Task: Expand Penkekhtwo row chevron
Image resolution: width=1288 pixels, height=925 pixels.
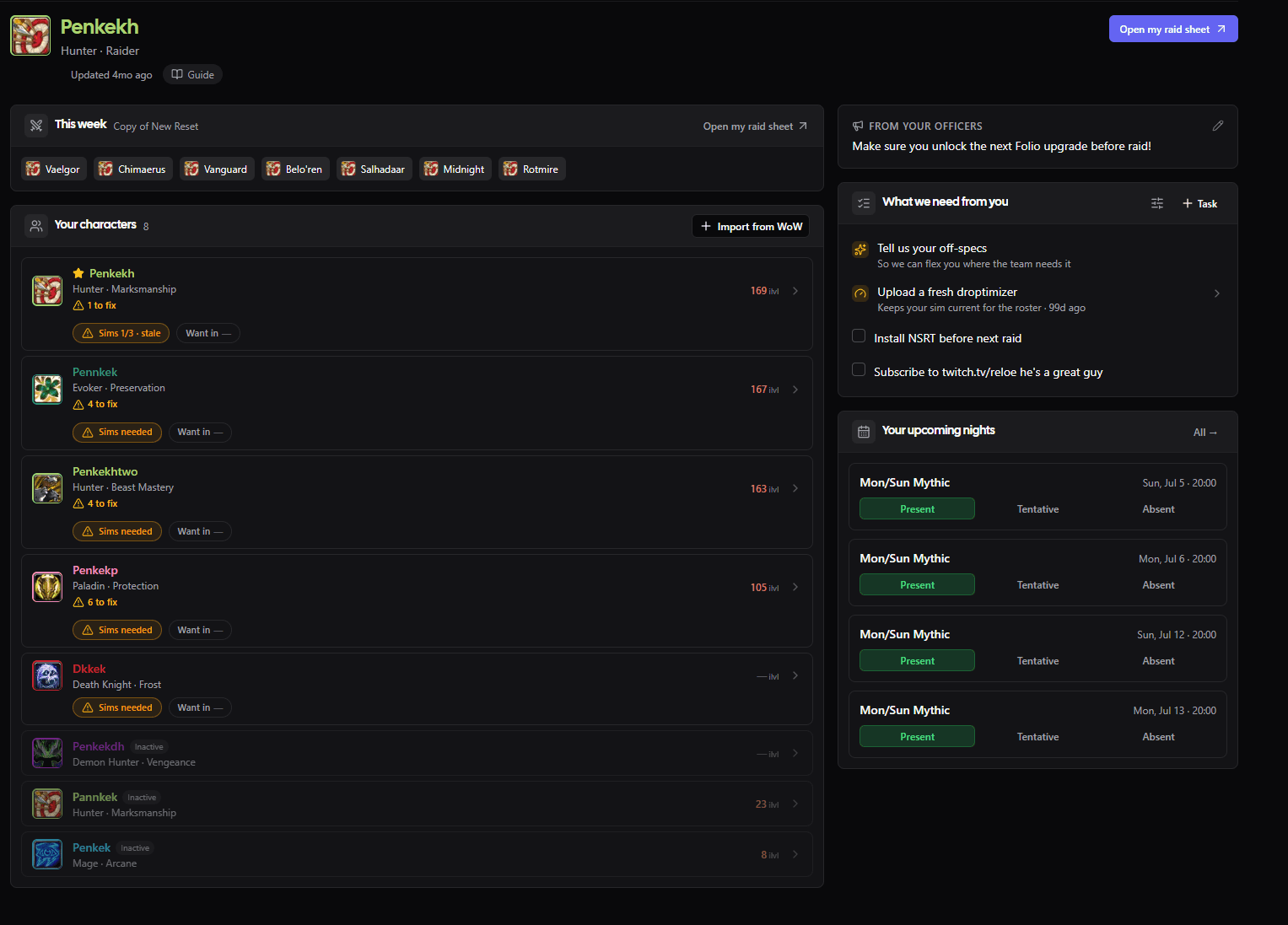Action: pos(795,488)
